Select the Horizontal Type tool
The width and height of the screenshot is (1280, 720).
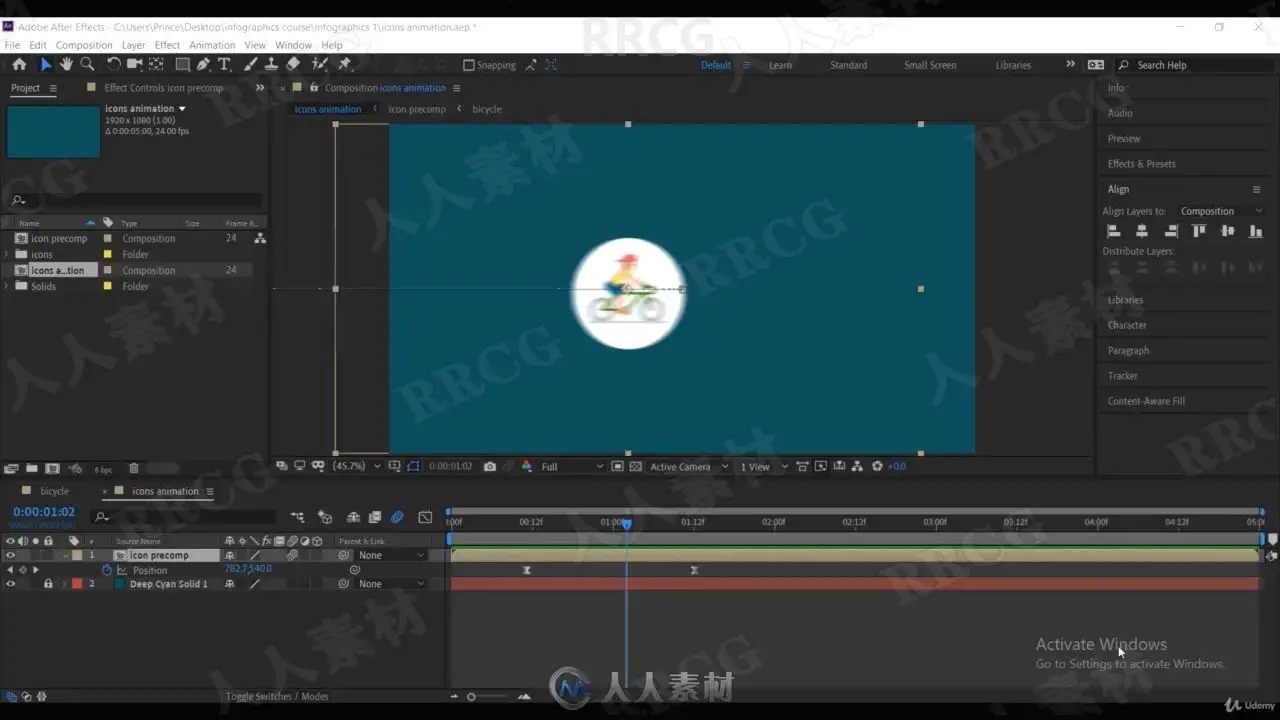tap(224, 64)
